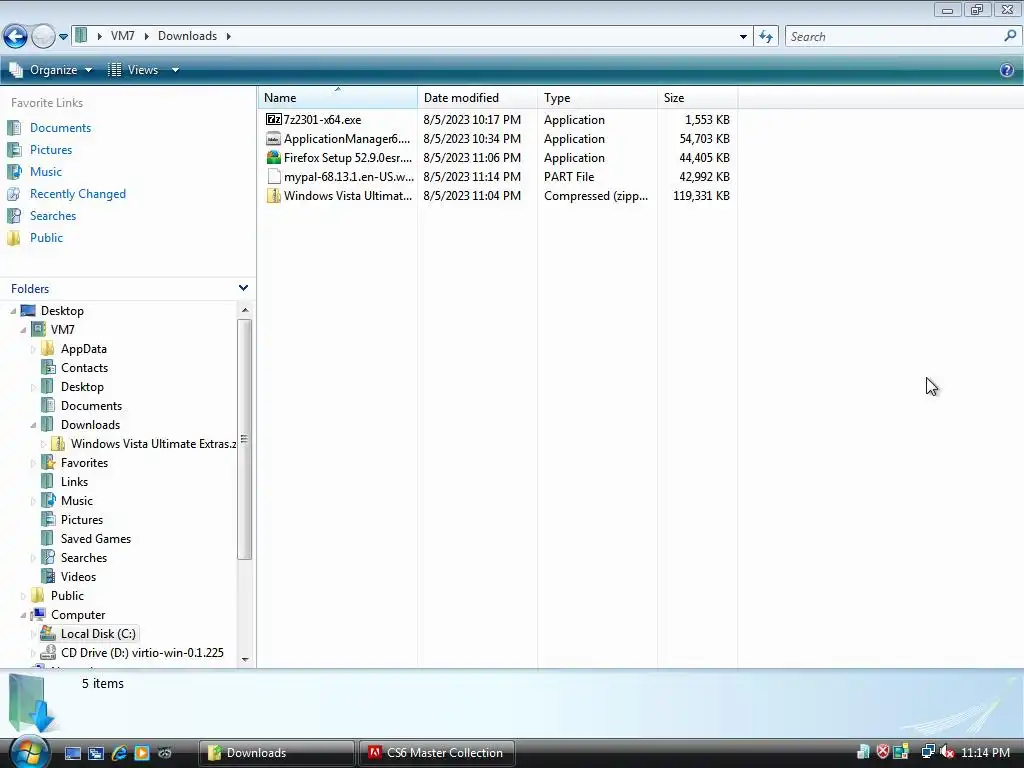Open Music favorite link
1024x768 pixels.
45,172
